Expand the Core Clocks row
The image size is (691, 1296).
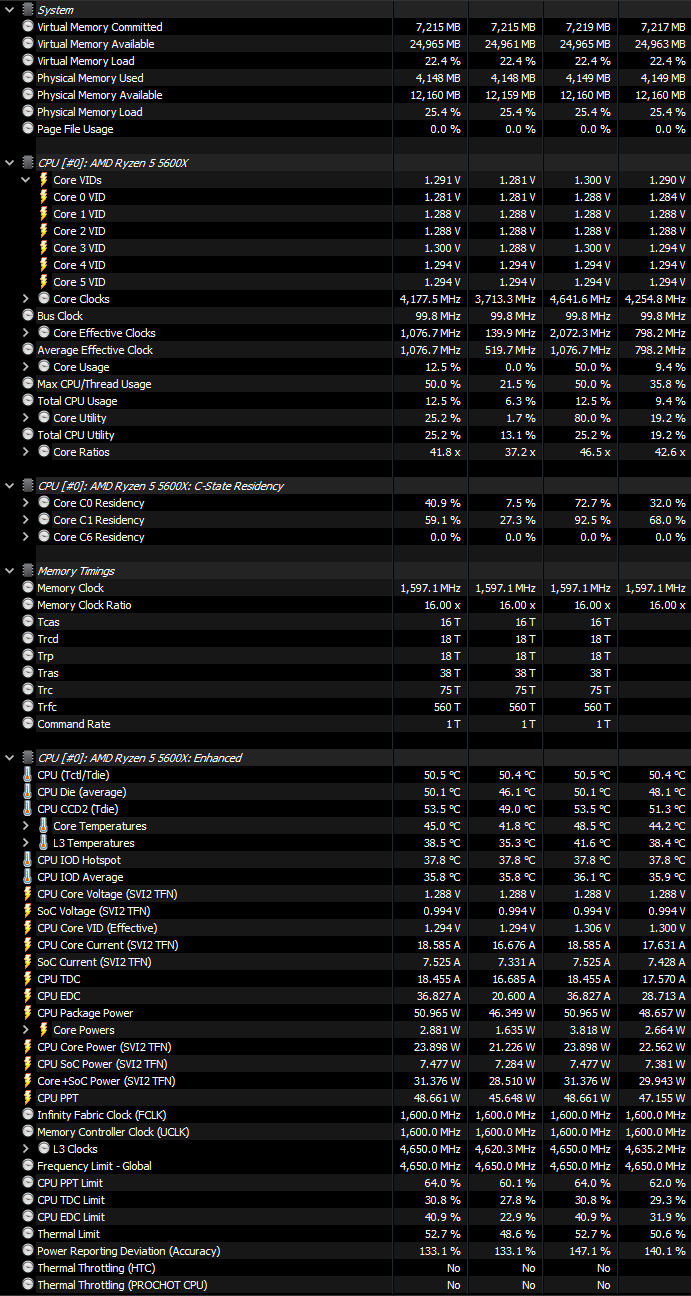(26, 299)
